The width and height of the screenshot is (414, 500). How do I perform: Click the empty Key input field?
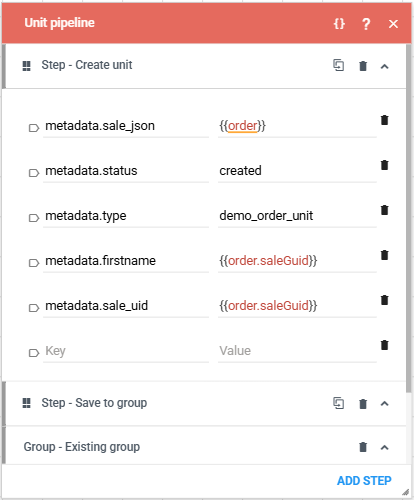point(126,351)
